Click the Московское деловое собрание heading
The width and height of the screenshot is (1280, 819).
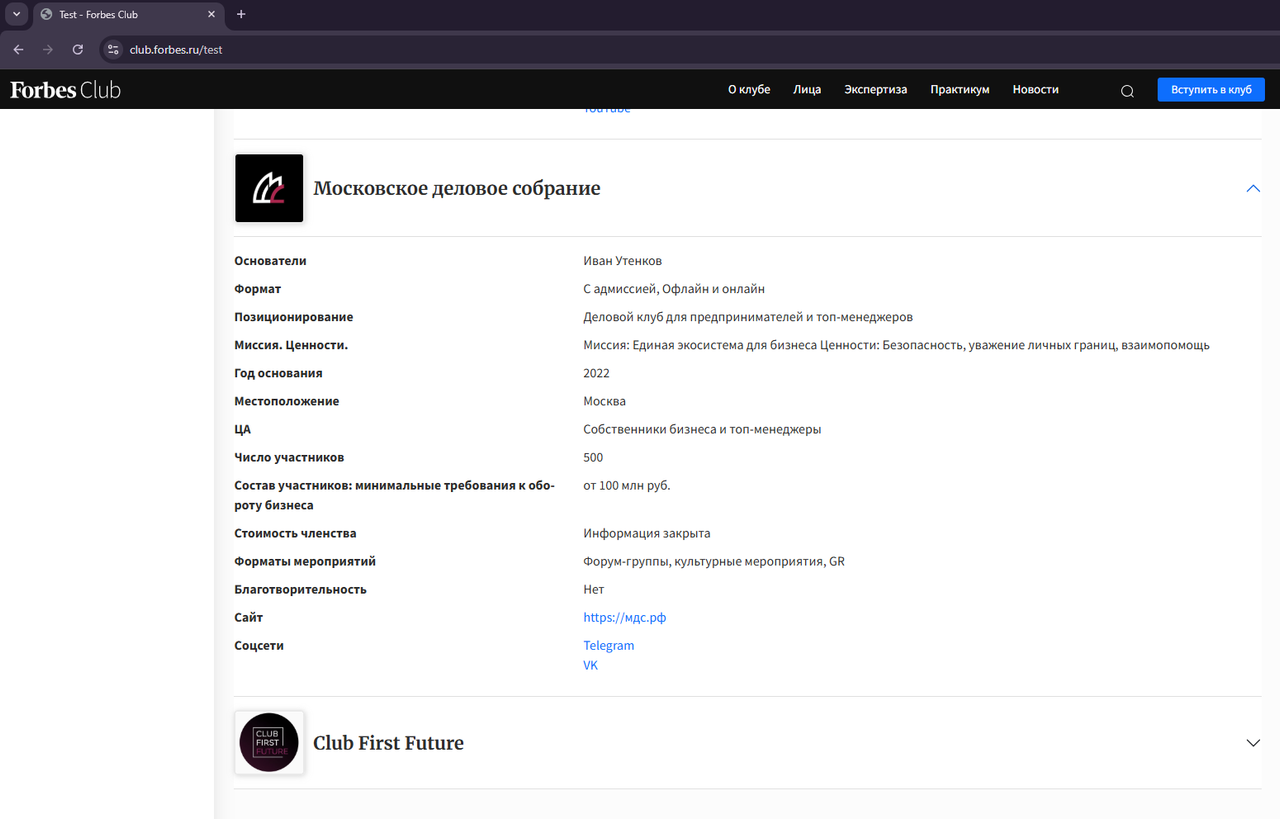(x=457, y=188)
